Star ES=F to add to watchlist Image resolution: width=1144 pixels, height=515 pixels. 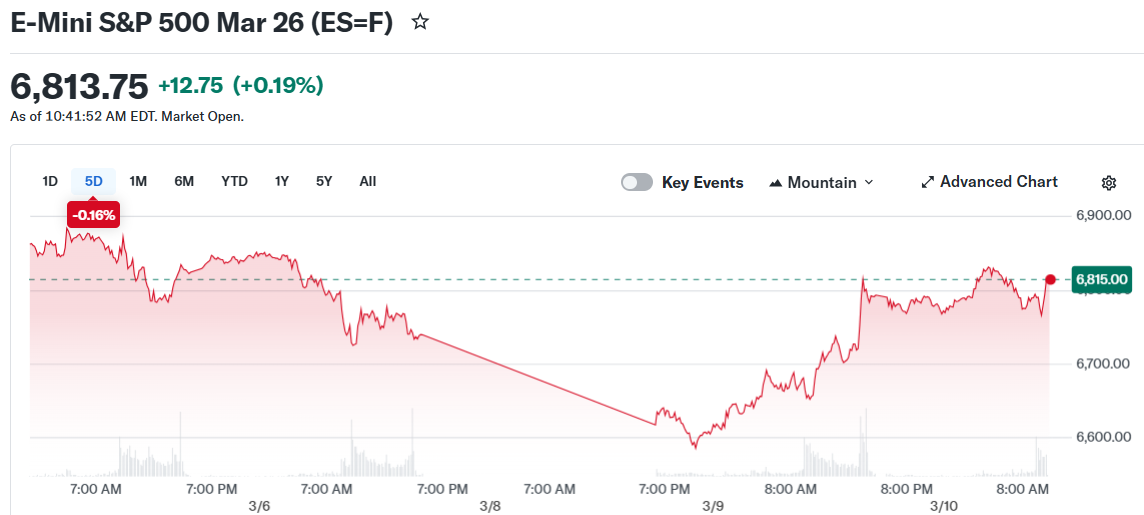coord(421,22)
